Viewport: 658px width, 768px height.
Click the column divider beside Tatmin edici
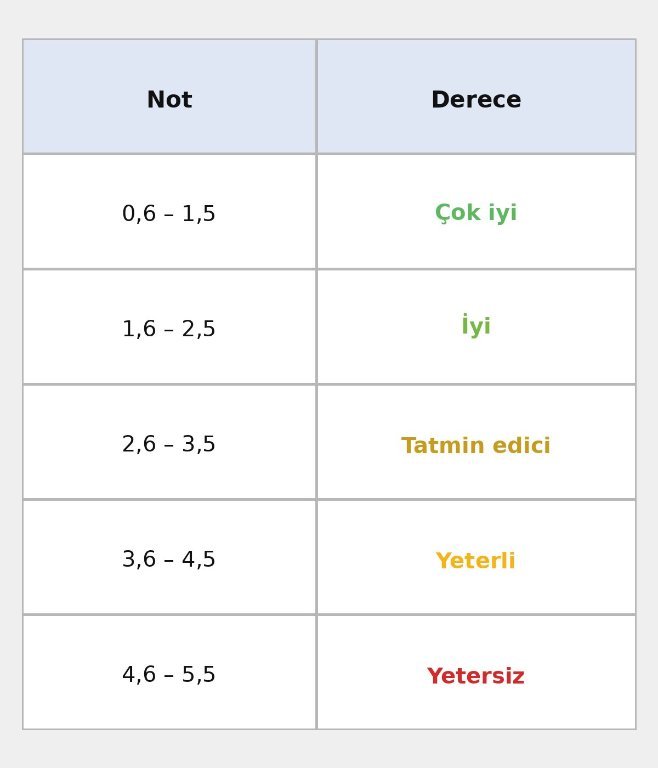316,442
